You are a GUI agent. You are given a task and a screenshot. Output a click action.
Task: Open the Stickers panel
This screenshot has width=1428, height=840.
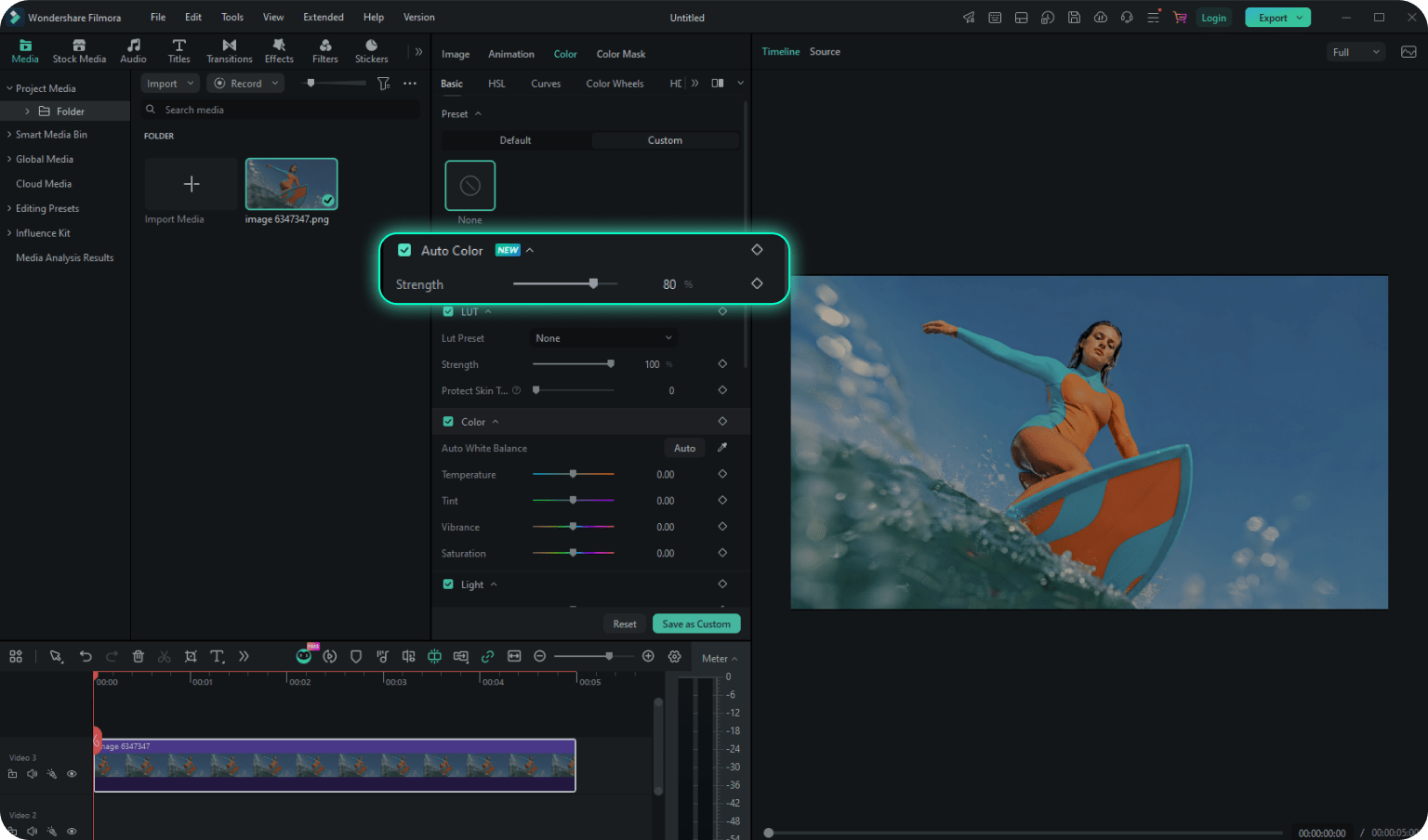[371, 51]
